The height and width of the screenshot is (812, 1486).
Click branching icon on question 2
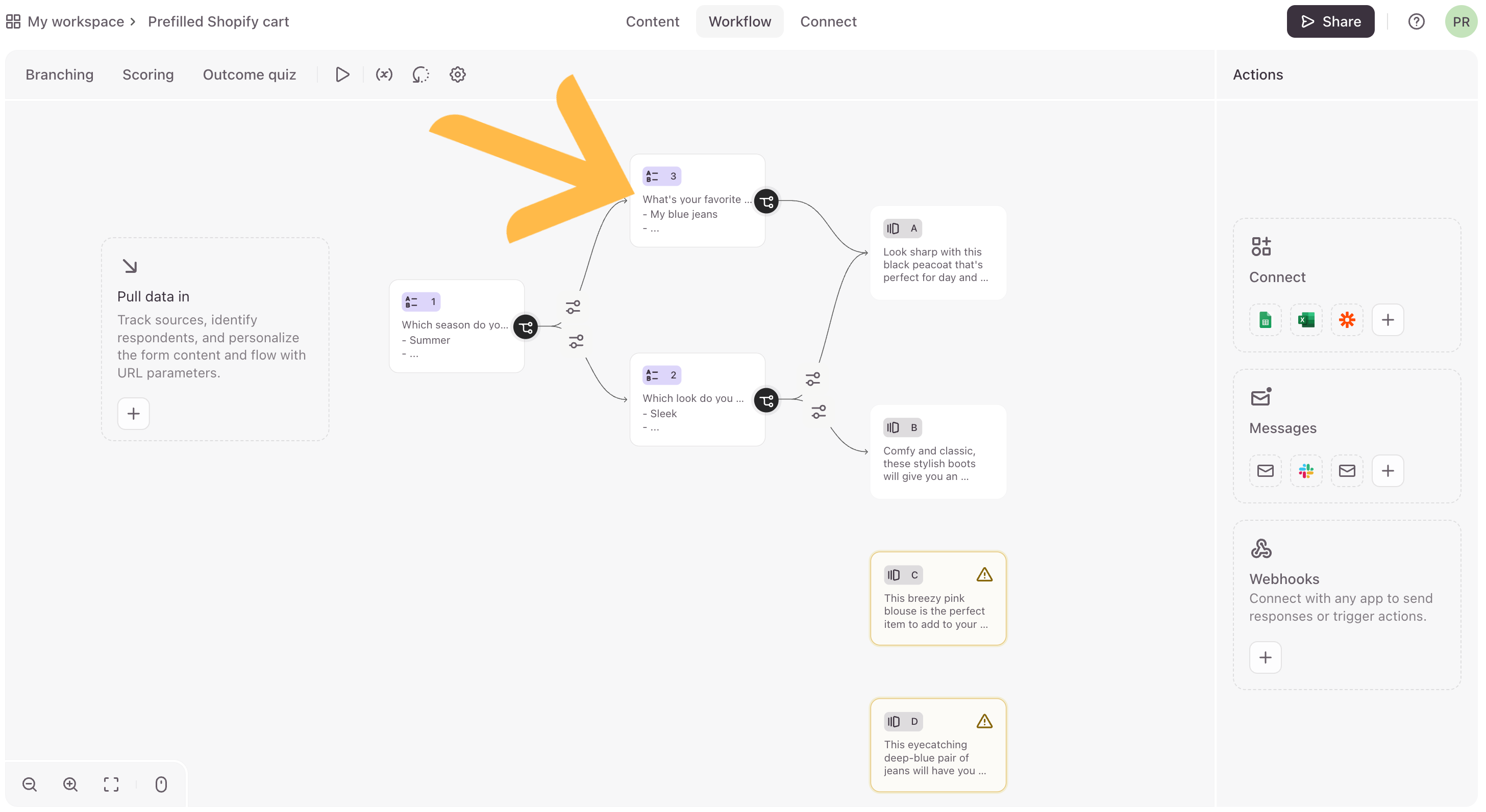[x=766, y=401]
